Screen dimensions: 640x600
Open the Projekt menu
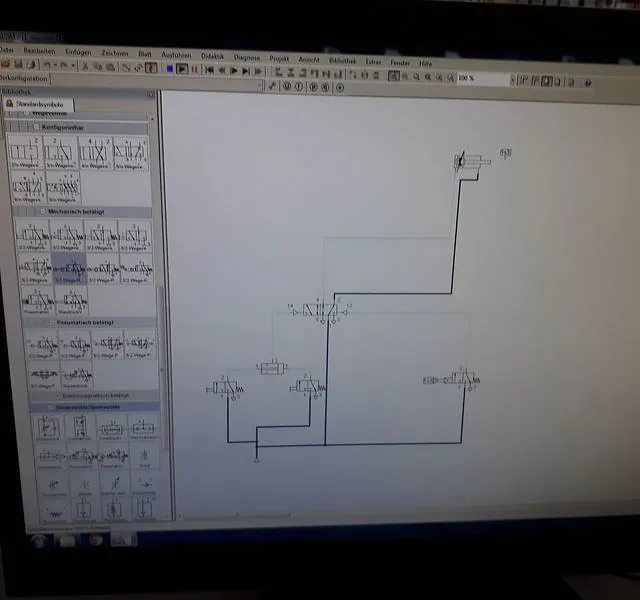279,59
